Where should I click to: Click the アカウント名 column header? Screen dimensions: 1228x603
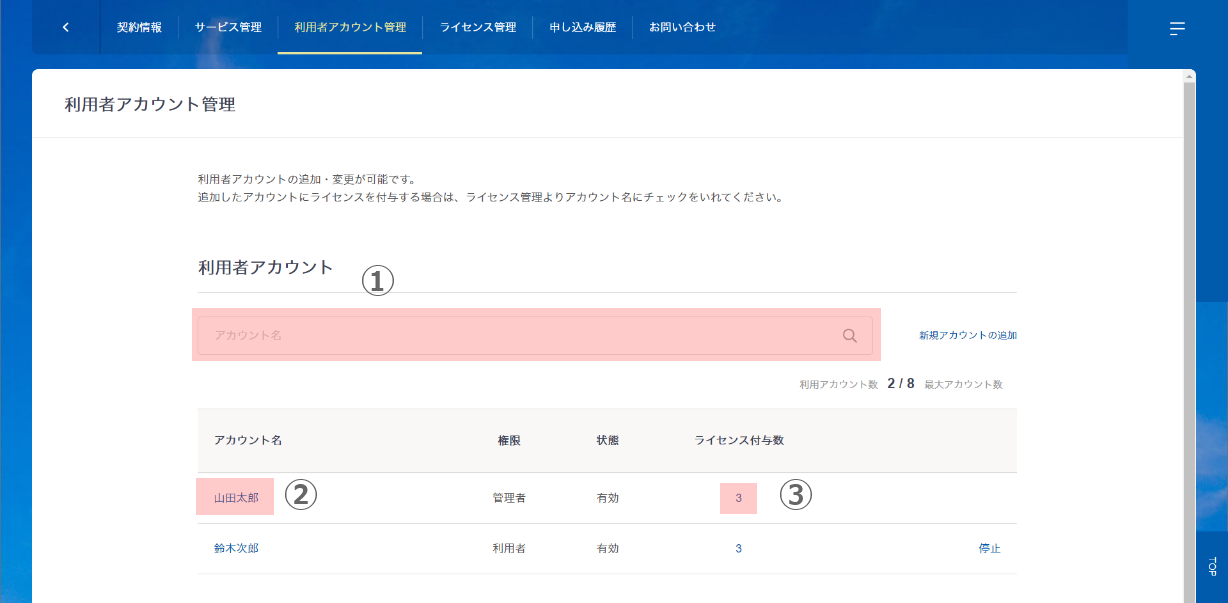click(248, 441)
